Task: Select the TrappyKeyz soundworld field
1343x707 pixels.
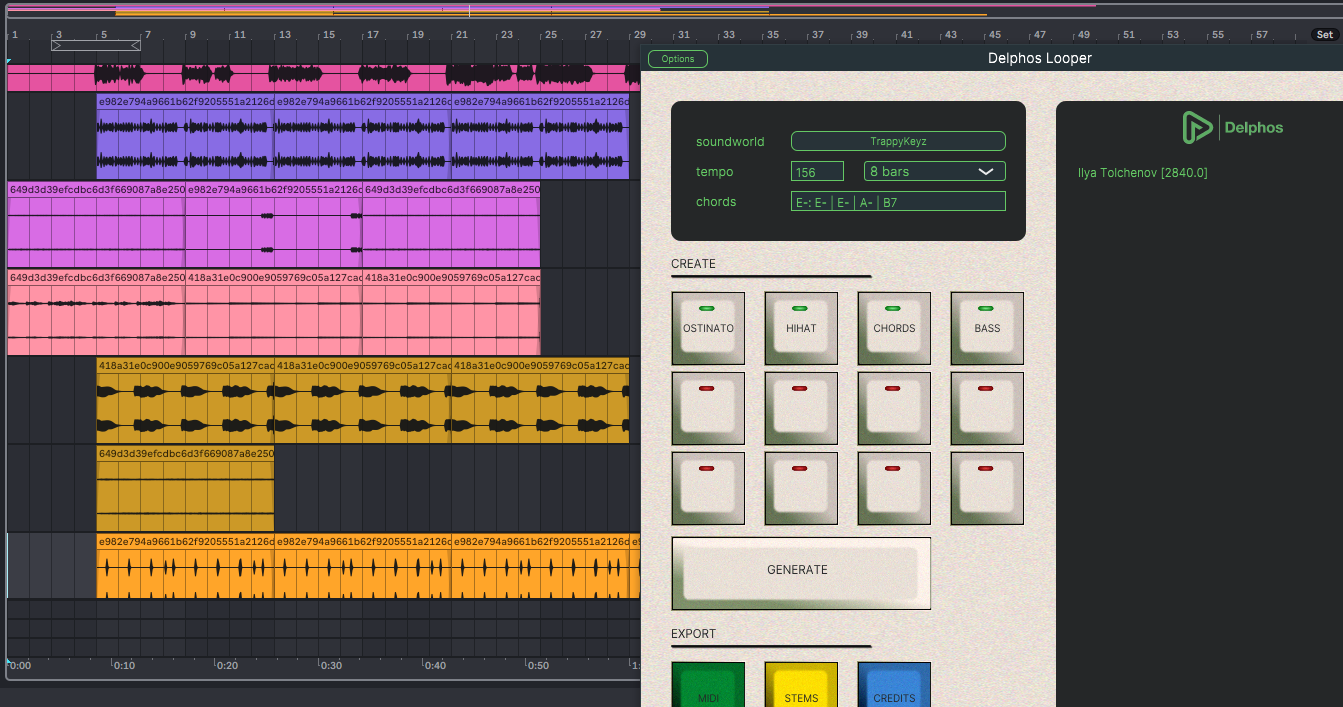Action: [x=897, y=142]
